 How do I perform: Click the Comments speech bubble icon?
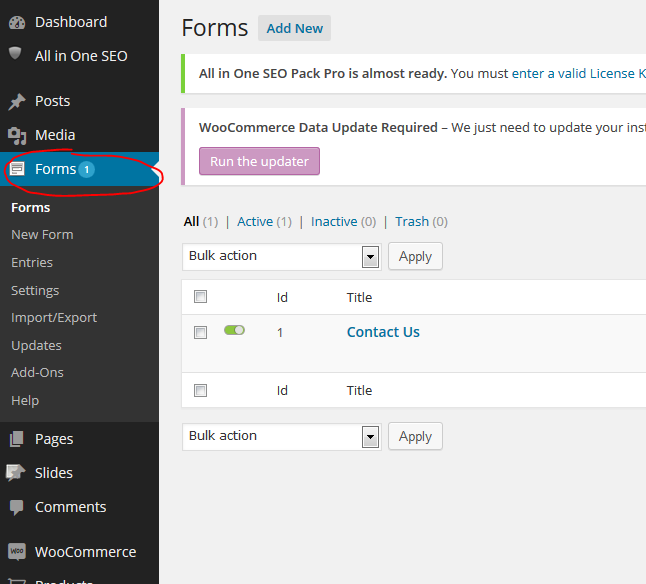pyautogui.click(x=17, y=507)
